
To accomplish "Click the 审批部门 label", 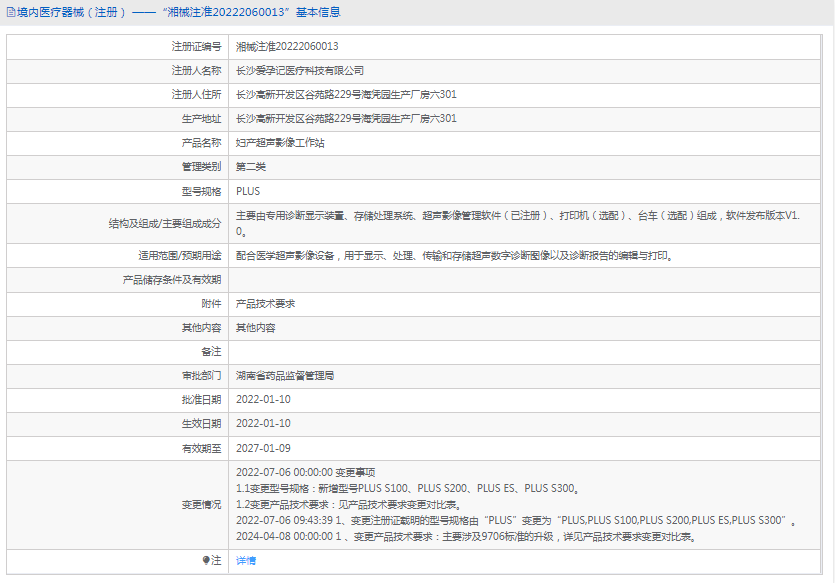I will [201, 375].
